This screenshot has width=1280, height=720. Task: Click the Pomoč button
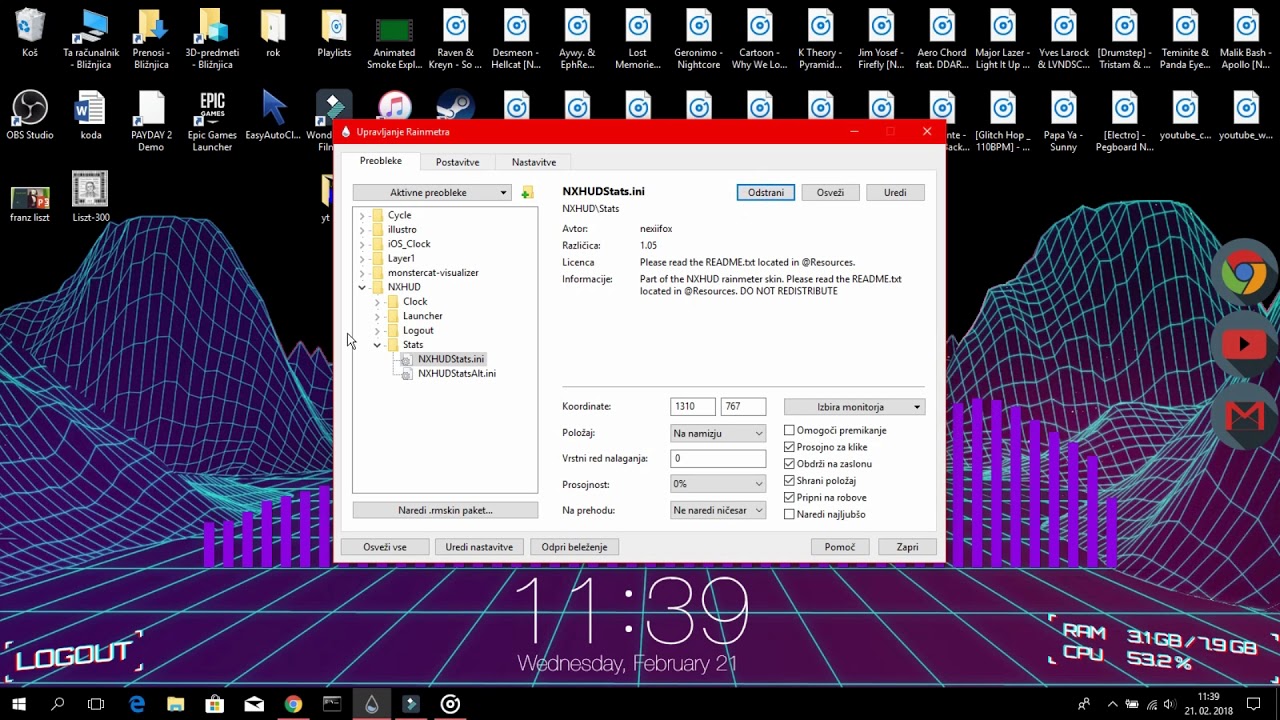pos(840,547)
